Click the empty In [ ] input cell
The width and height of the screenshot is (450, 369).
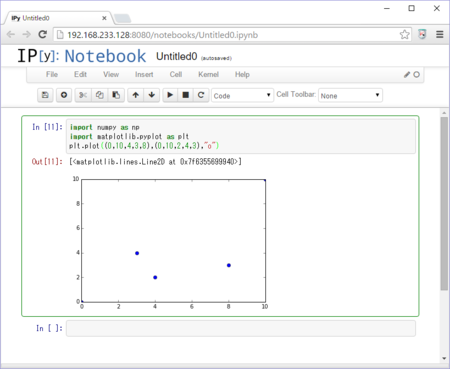(x=241, y=329)
